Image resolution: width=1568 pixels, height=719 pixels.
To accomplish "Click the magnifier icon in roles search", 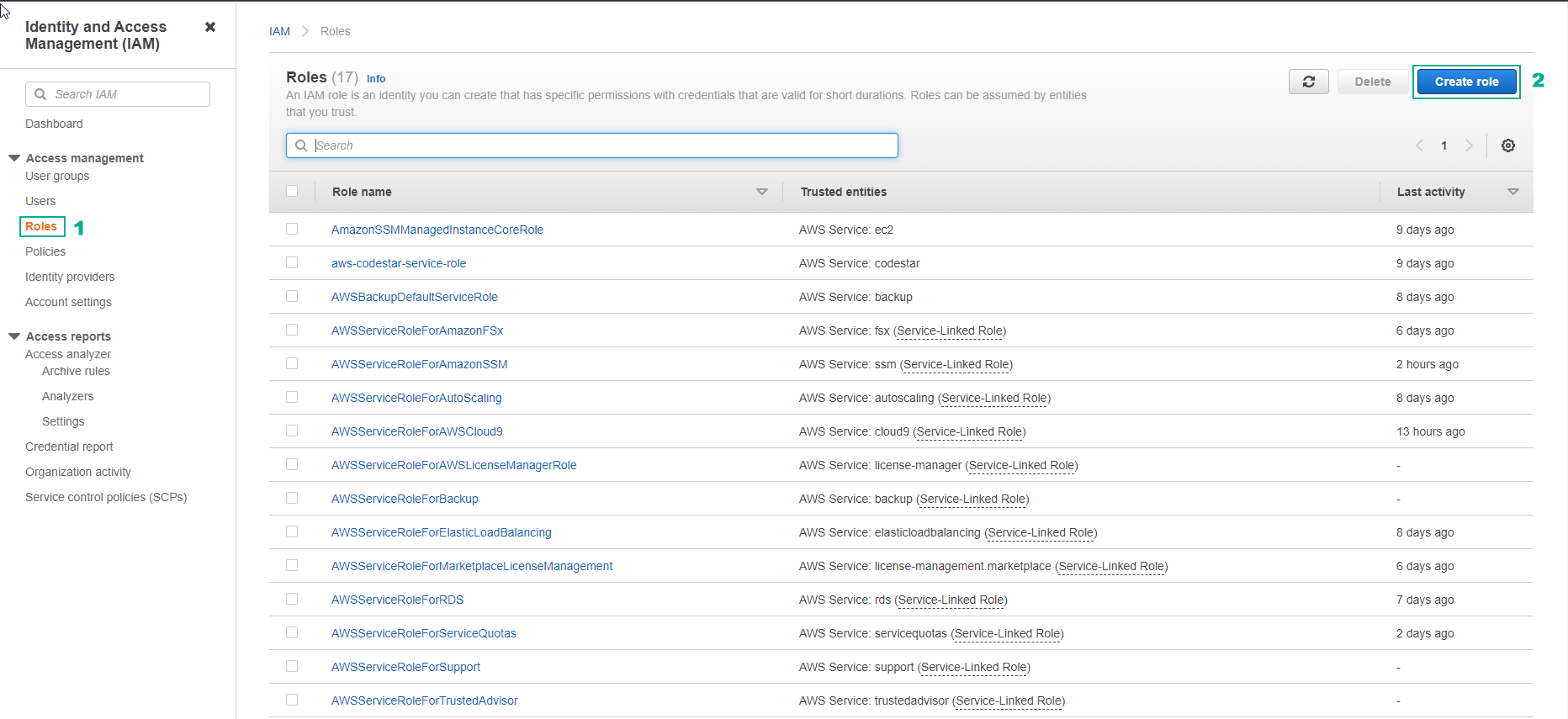I will (x=301, y=145).
